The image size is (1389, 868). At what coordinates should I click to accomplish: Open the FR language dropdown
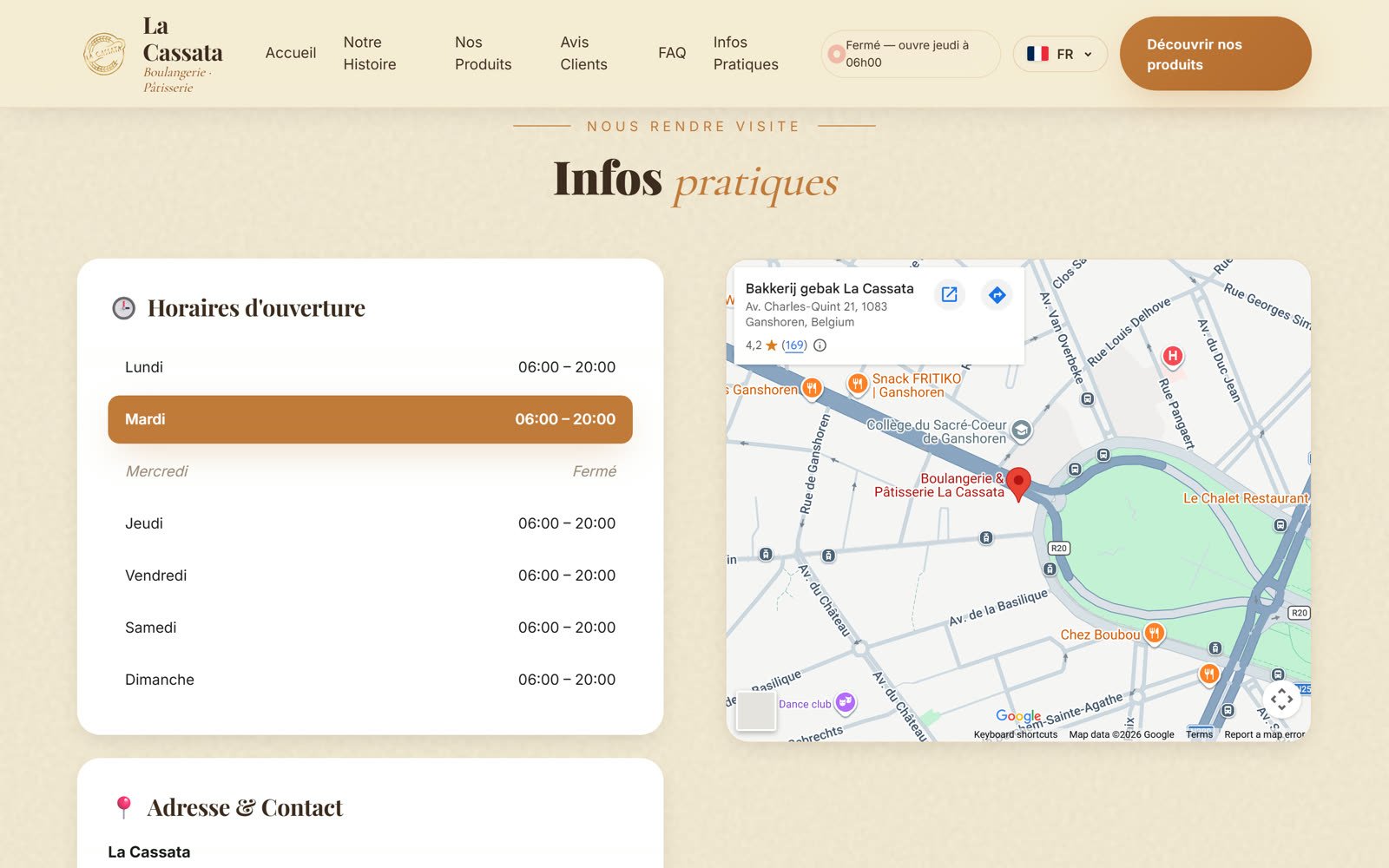(x=1060, y=54)
